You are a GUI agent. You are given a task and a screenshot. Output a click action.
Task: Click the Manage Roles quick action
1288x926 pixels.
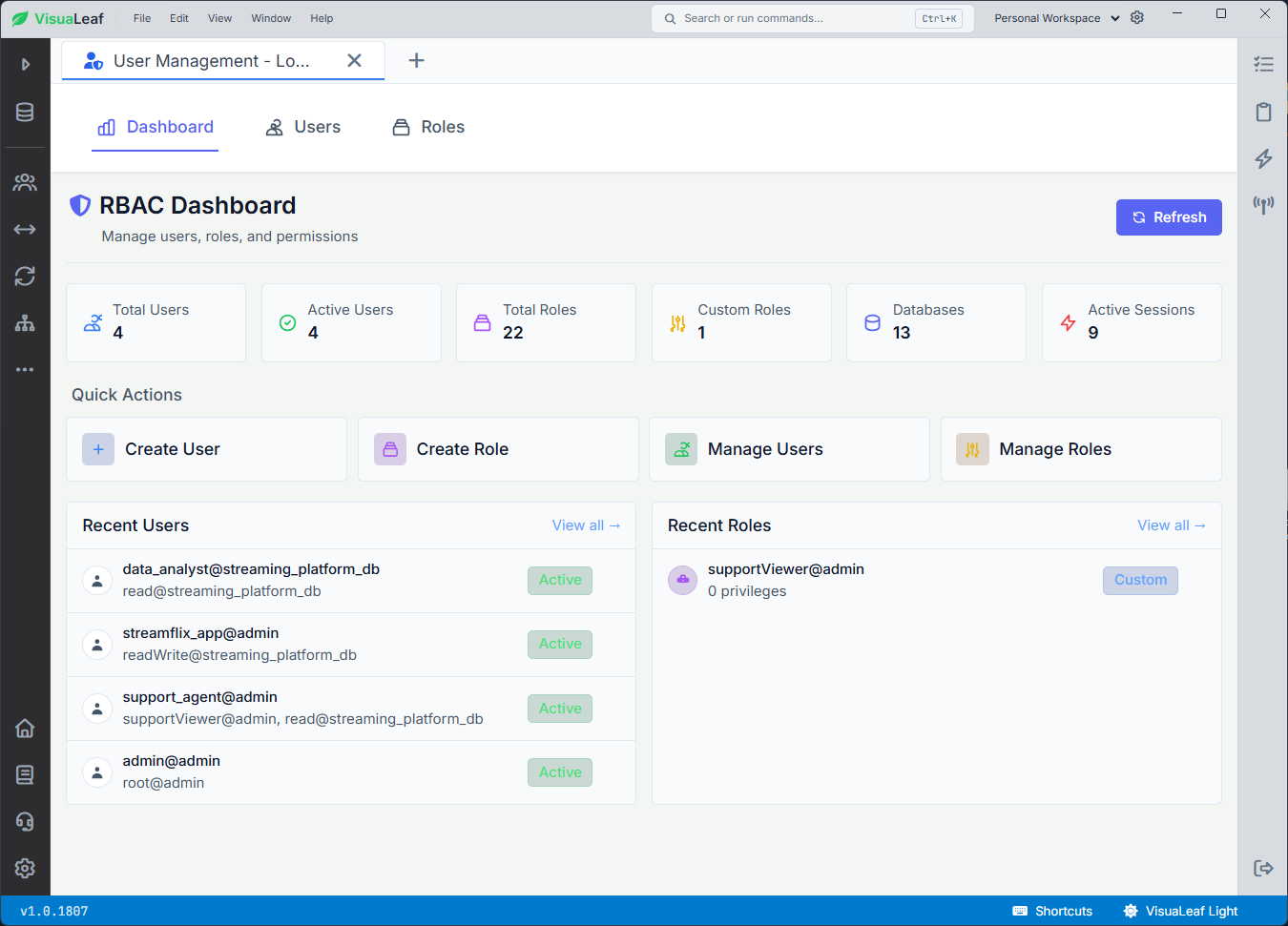click(1081, 449)
